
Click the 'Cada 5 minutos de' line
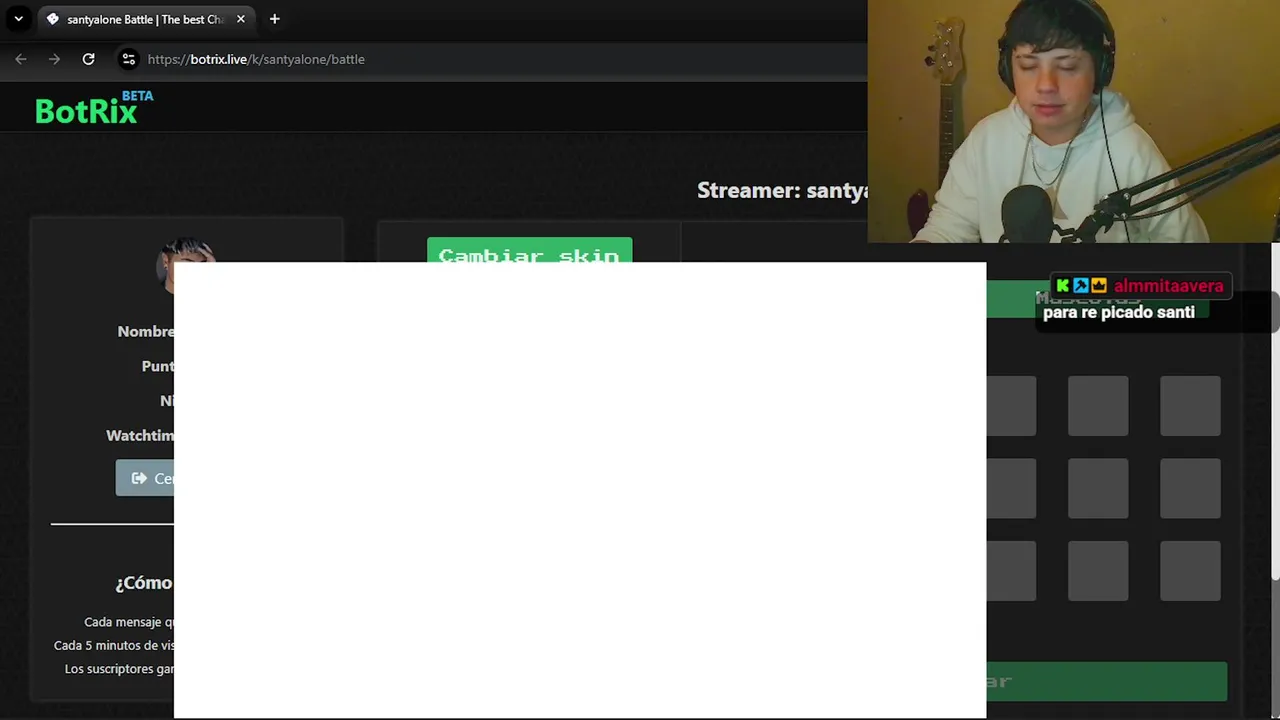pyautogui.click(x=114, y=645)
